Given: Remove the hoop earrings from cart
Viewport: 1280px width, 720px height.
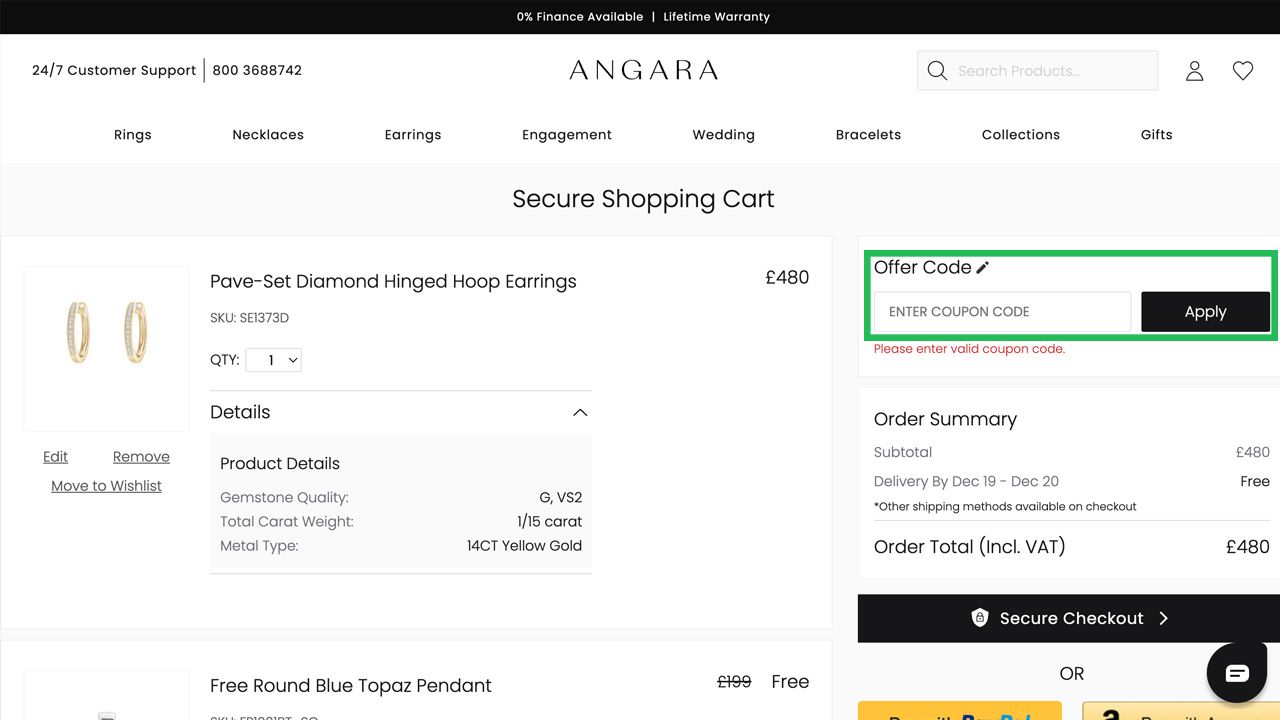Looking at the screenshot, I should point(141,457).
